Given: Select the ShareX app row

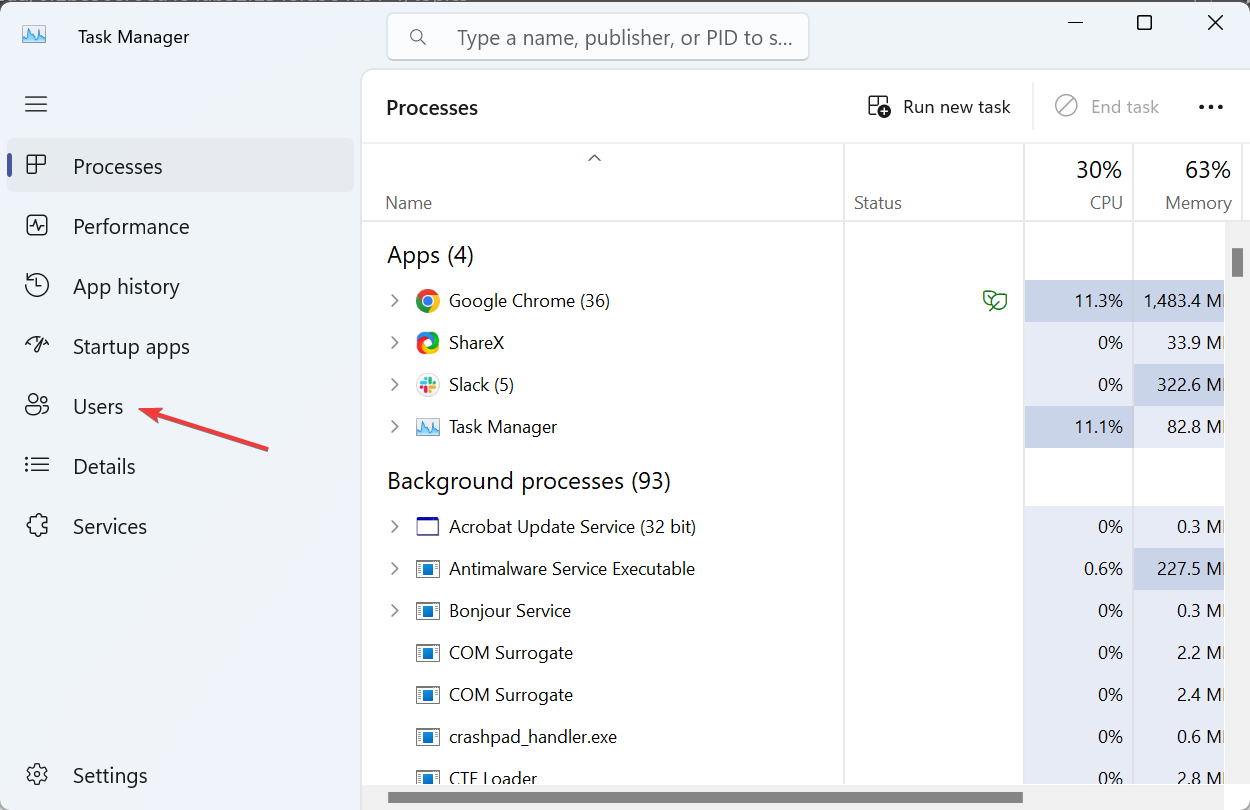Looking at the screenshot, I should [x=476, y=343].
